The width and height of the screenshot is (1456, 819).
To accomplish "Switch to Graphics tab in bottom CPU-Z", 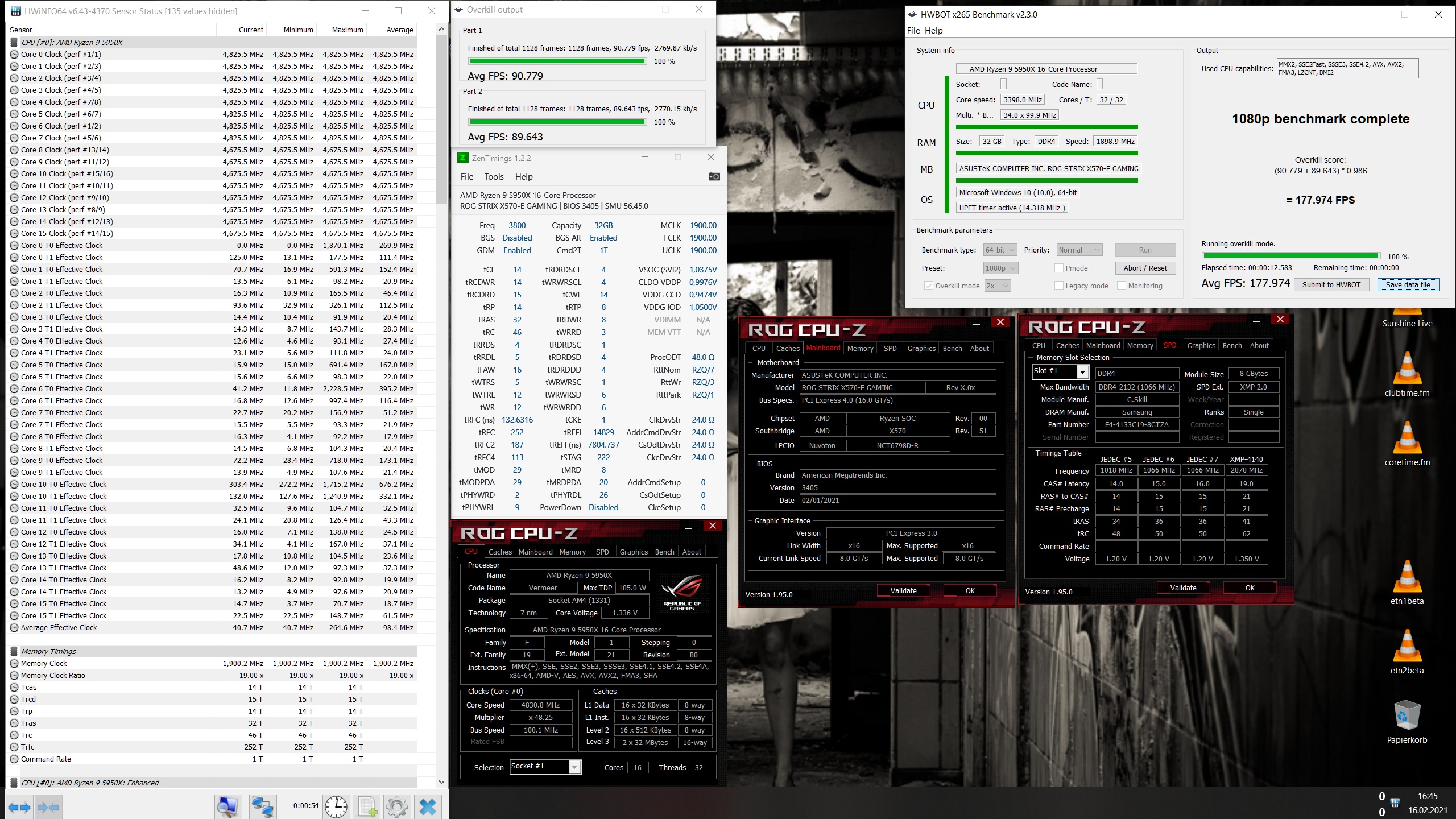I will pos(634,552).
